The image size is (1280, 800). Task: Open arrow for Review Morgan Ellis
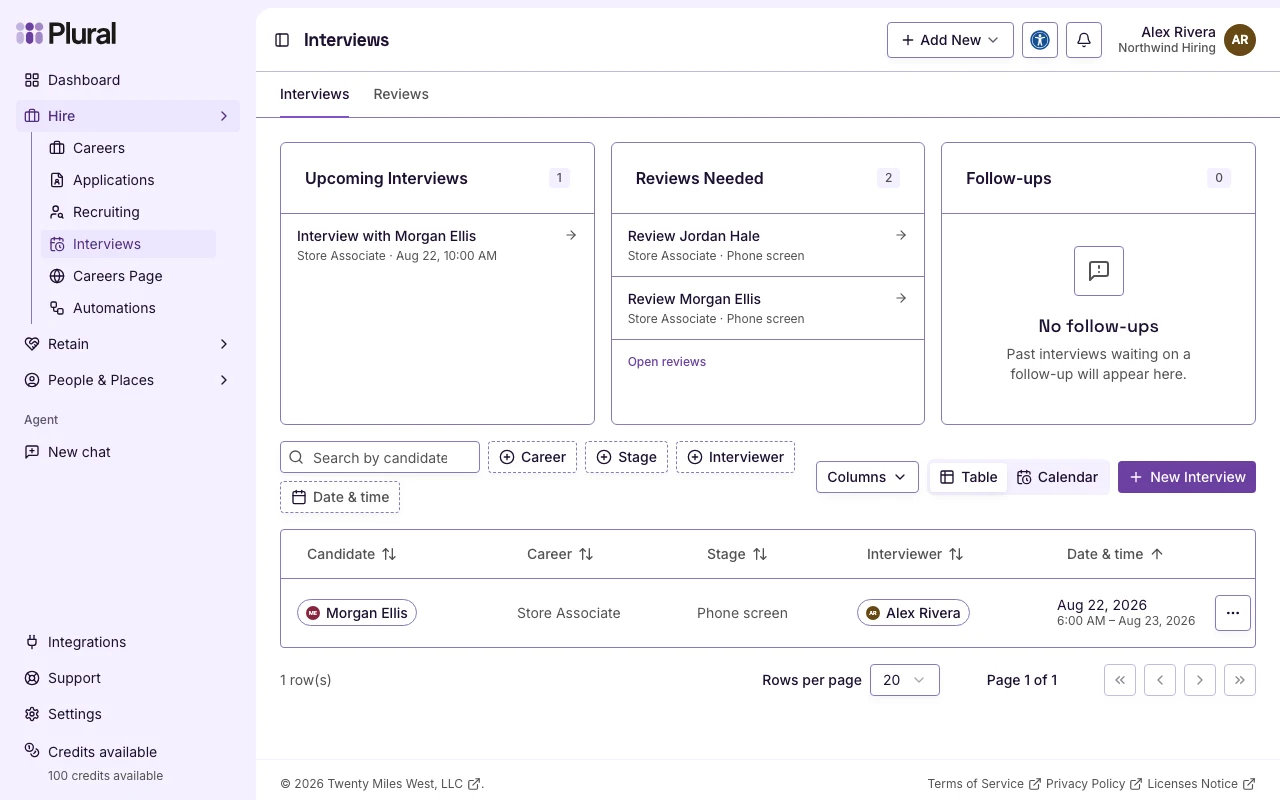point(901,299)
